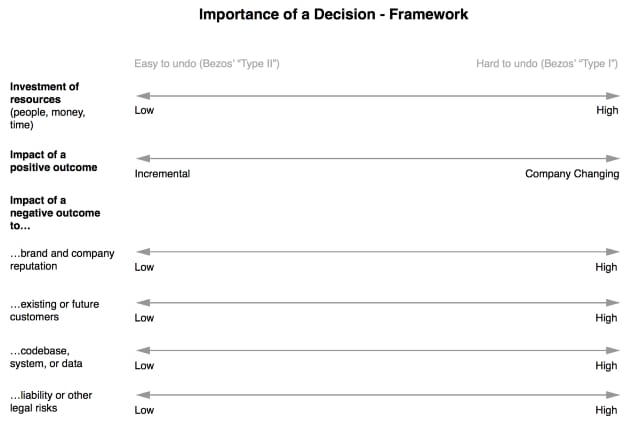Click the middle of the Investment resources slider line
Screen dimensions: 630x431
[378, 96]
